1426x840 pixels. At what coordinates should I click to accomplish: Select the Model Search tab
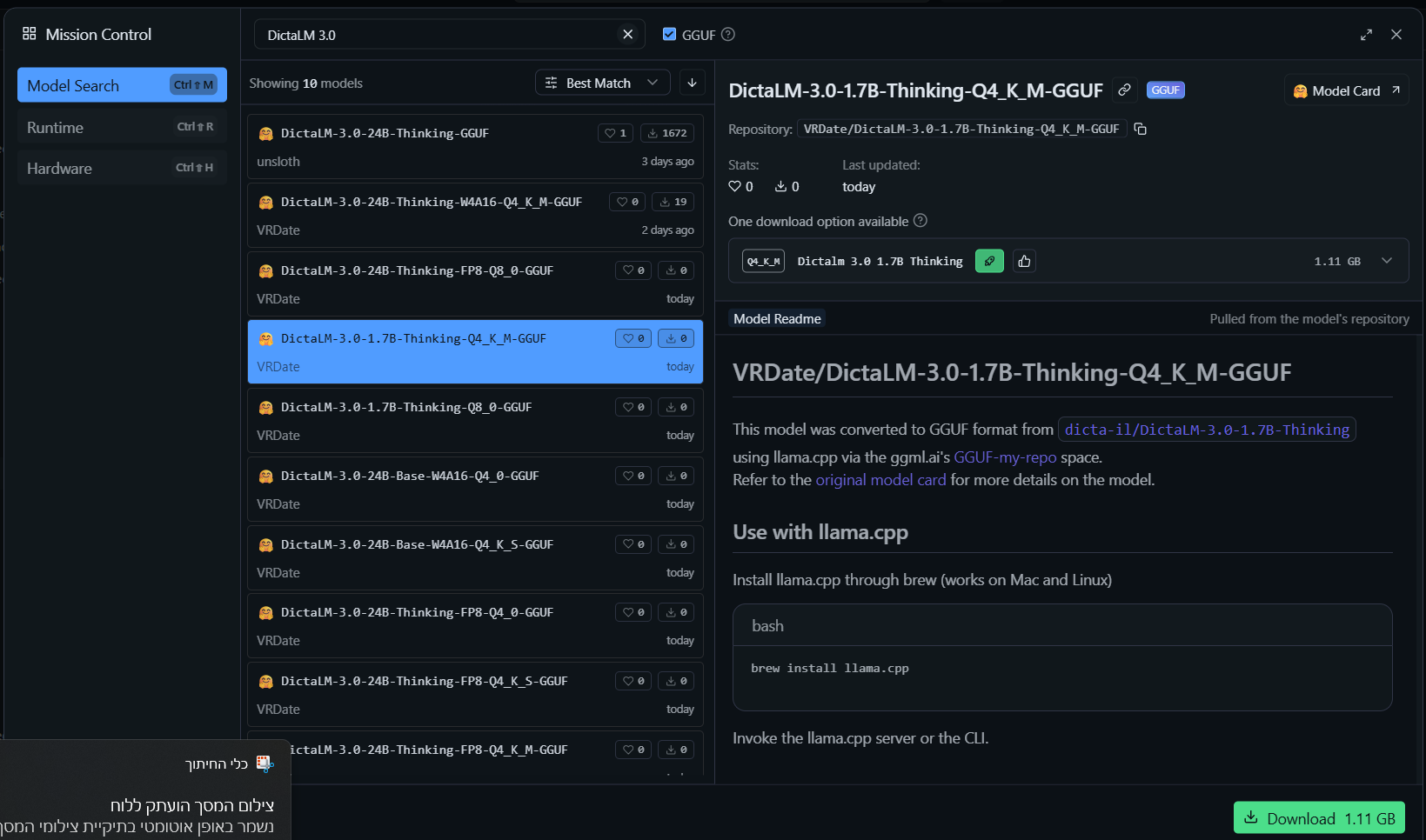click(x=121, y=85)
